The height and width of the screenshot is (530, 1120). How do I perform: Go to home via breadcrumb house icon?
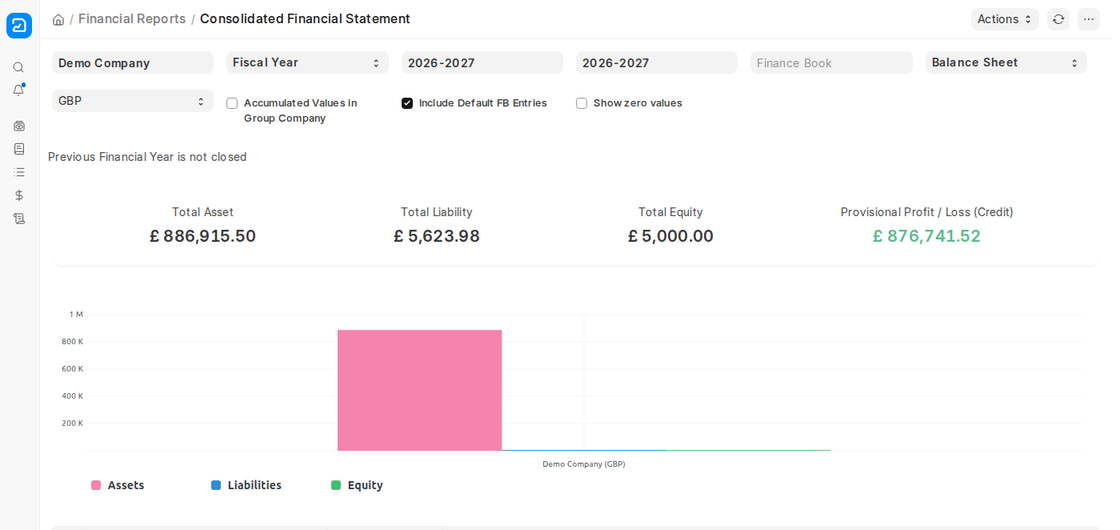[59, 19]
